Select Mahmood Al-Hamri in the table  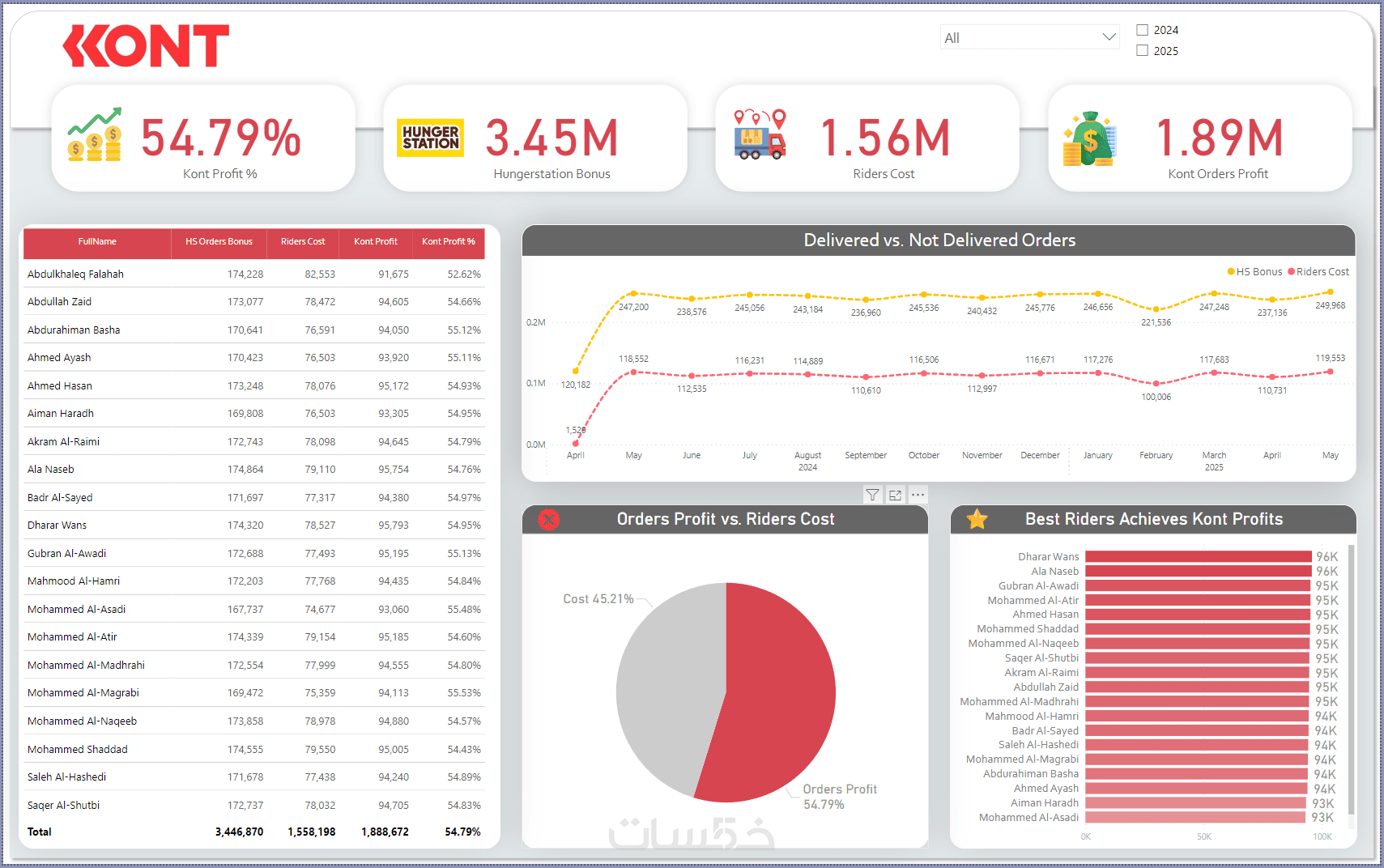[x=74, y=581]
